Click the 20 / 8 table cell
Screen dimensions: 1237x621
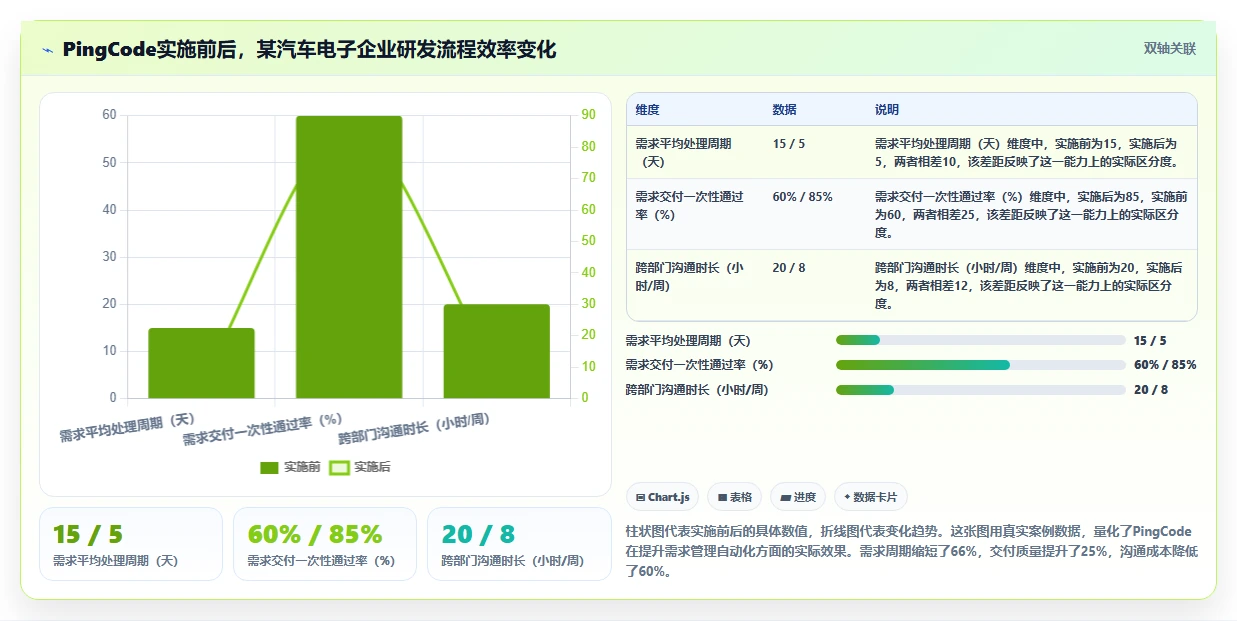[x=789, y=268]
